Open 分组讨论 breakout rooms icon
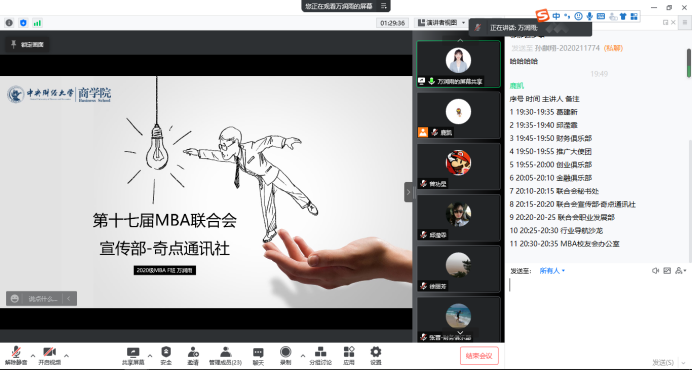The image size is (692, 370). point(320,355)
